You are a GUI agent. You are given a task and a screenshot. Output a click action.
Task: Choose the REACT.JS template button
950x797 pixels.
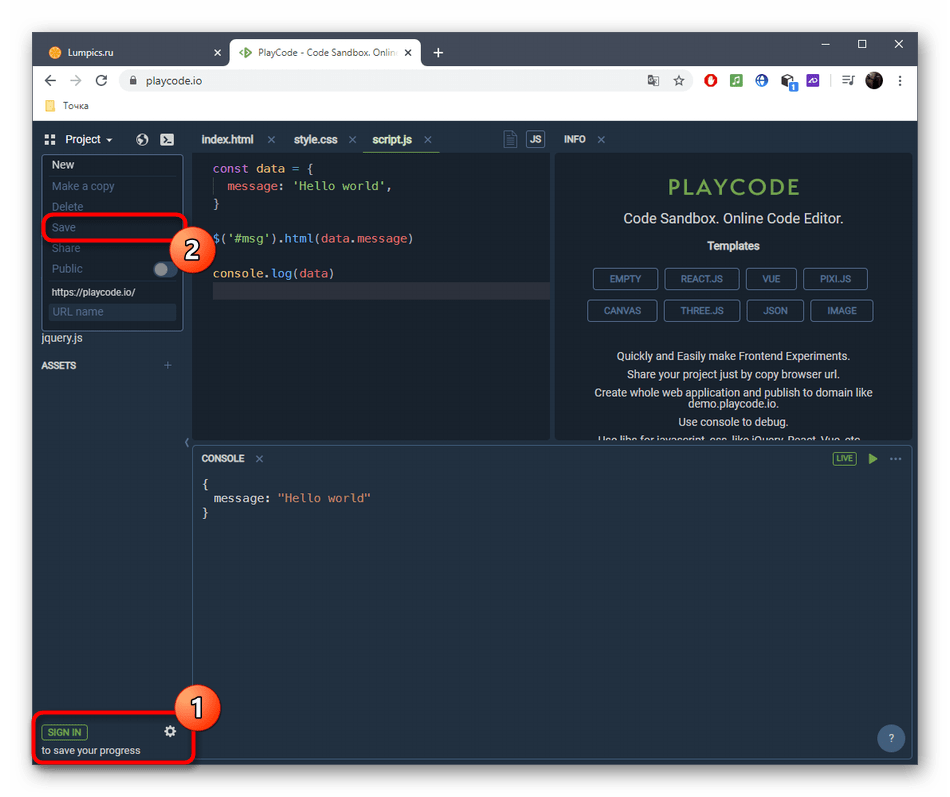pos(702,279)
